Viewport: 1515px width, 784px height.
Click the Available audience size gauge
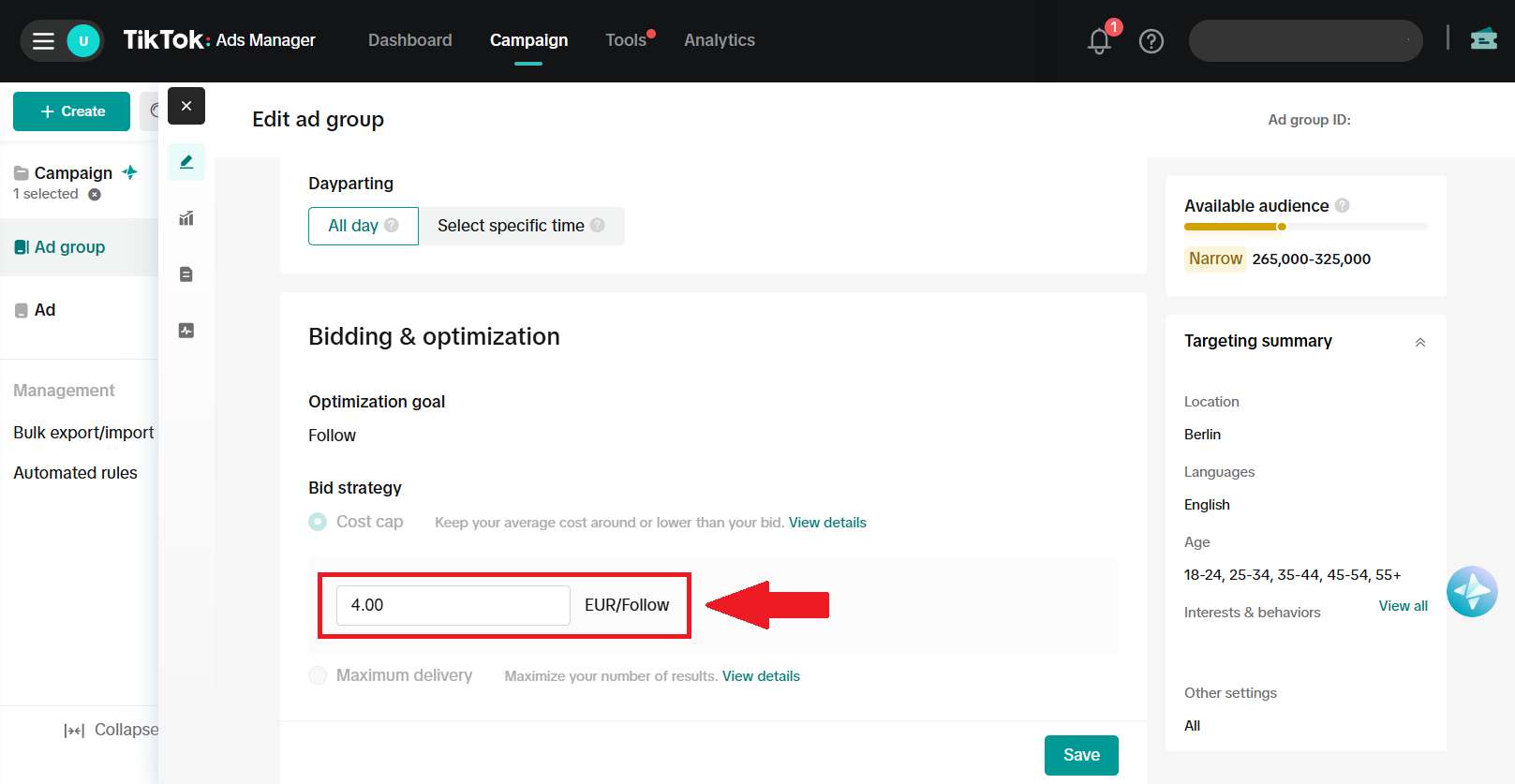click(x=1306, y=227)
